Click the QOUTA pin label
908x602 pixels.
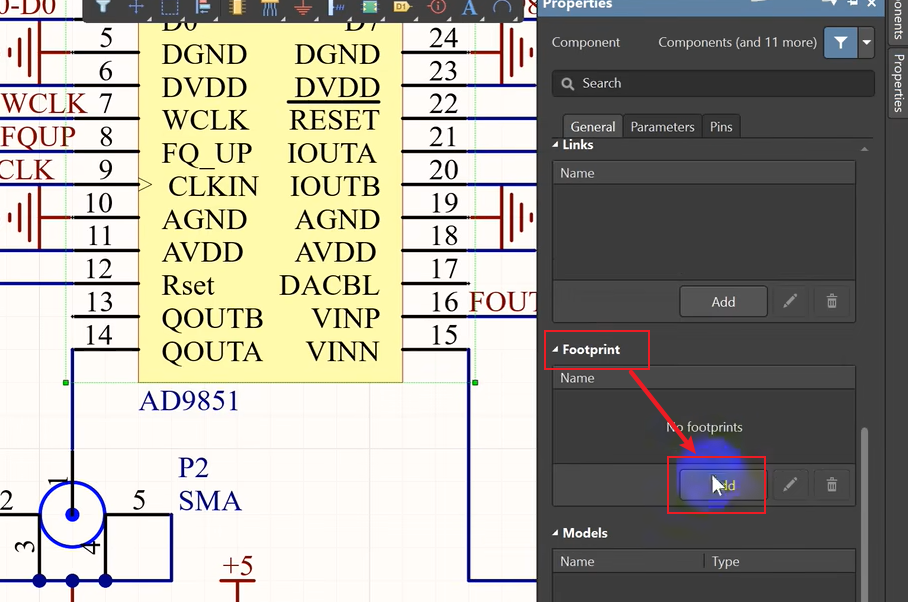coord(212,352)
